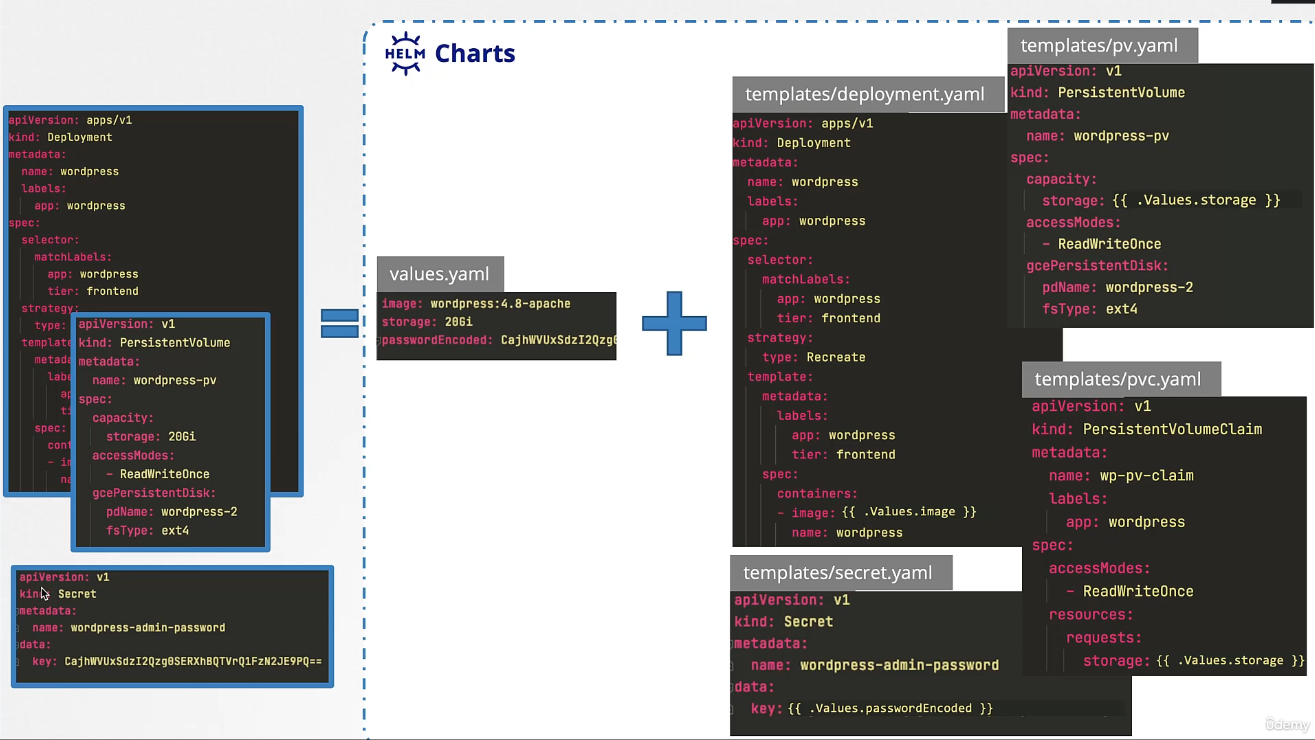Click the large blue plus sign
The image size is (1315, 740).
pos(674,324)
